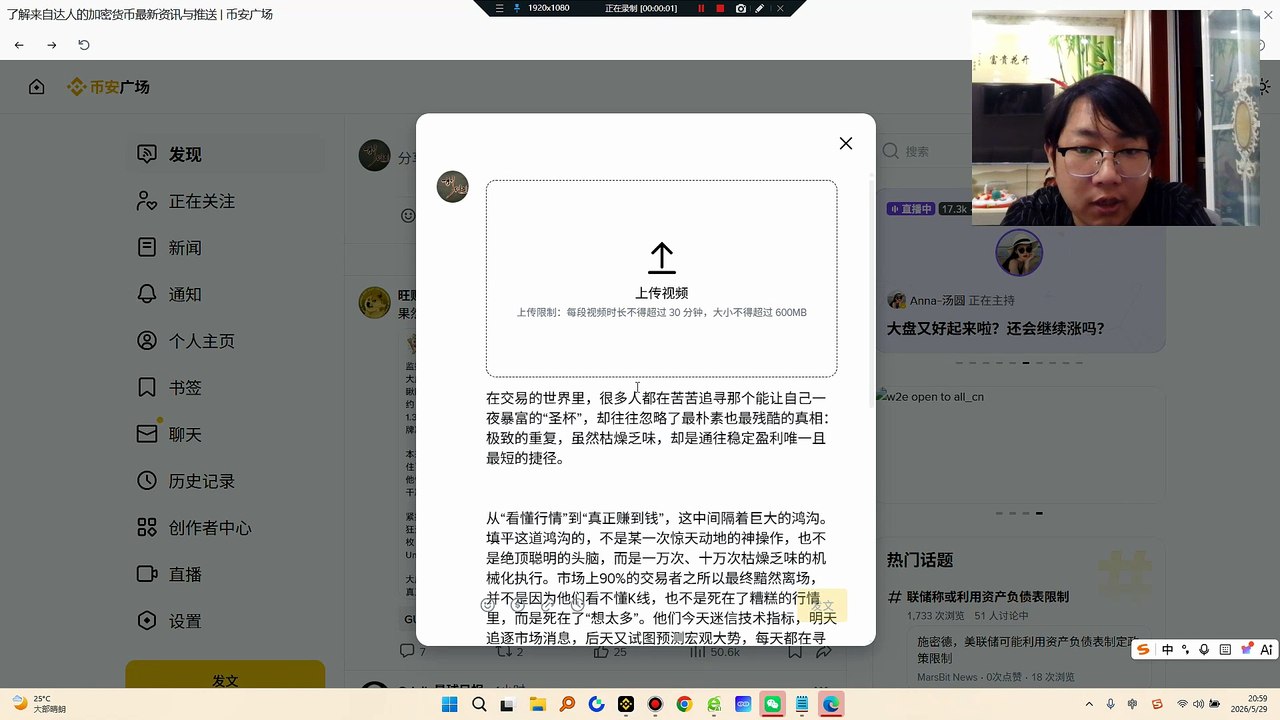
Task: Click the 上传视频 upload area label
Action: click(662, 293)
